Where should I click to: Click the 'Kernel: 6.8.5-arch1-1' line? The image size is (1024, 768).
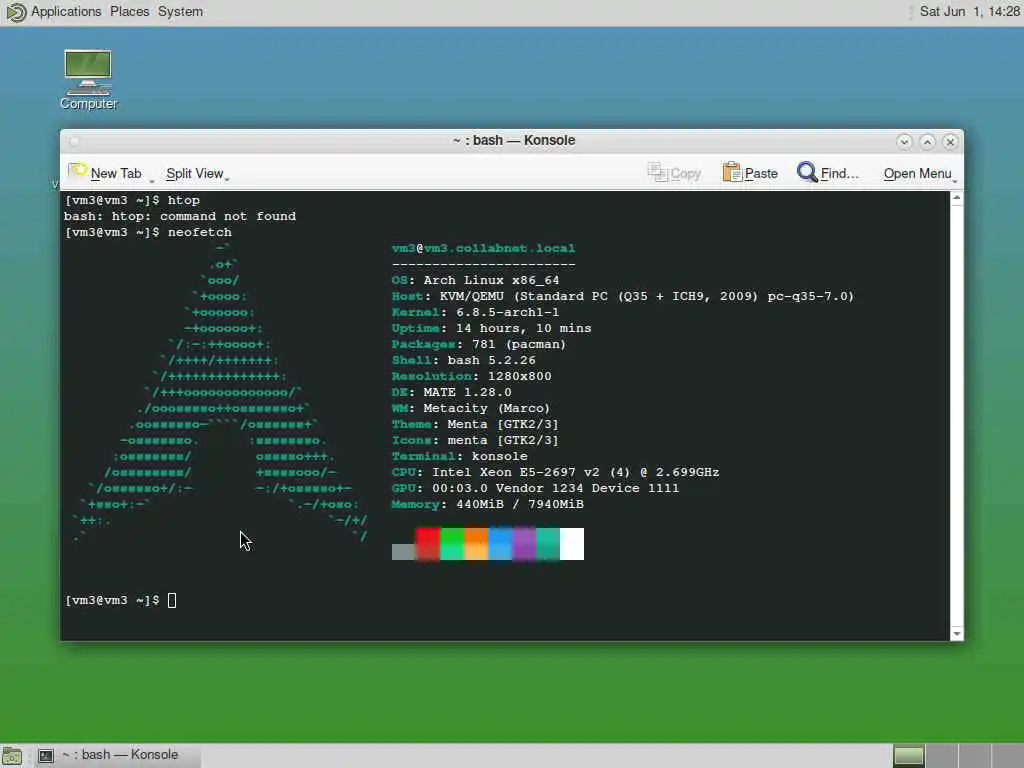click(475, 312)
